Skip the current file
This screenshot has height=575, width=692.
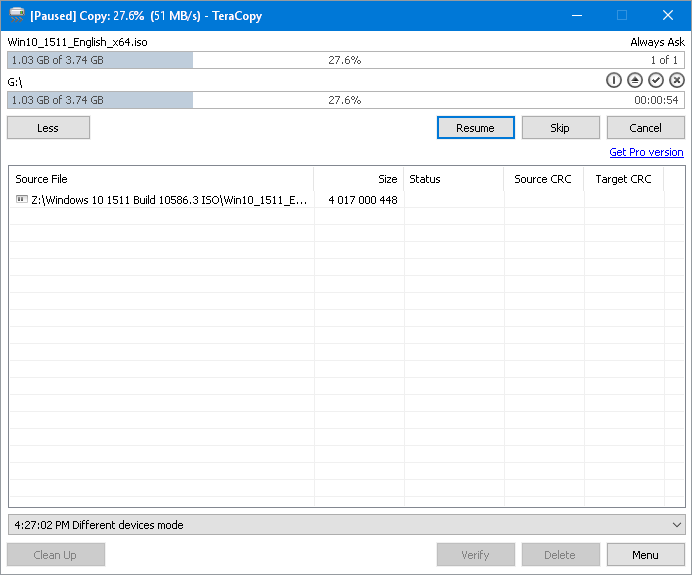pos(560,128)
